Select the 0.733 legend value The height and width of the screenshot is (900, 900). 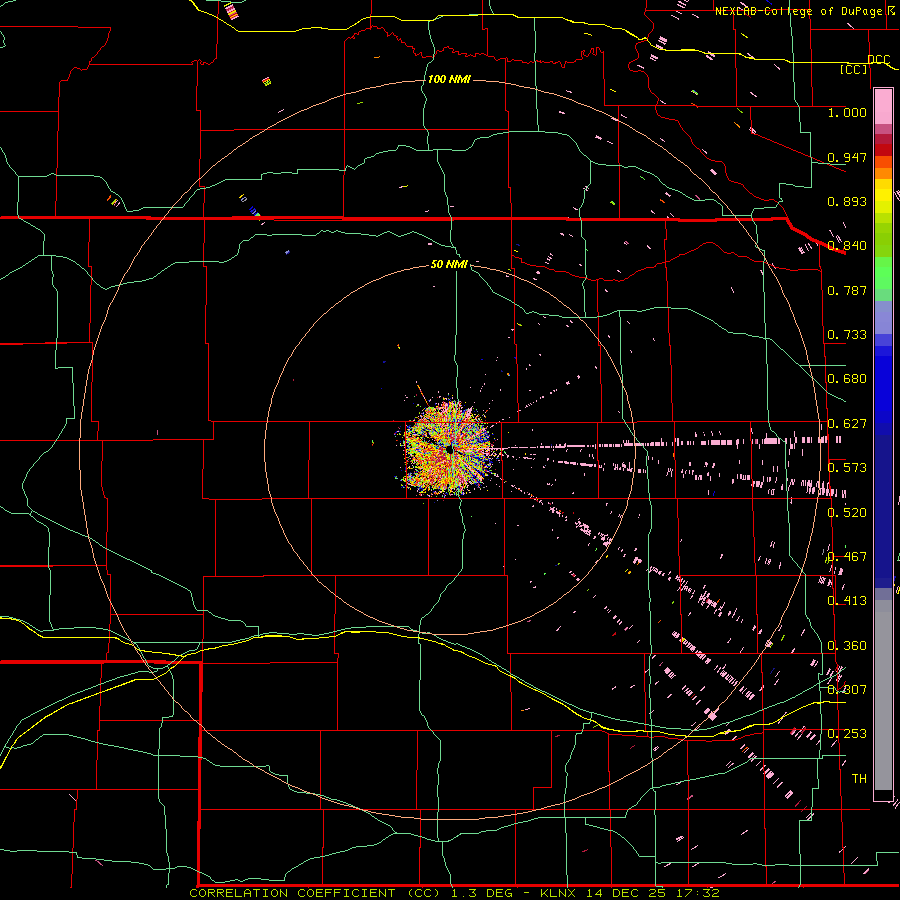(x=847, y=335)
